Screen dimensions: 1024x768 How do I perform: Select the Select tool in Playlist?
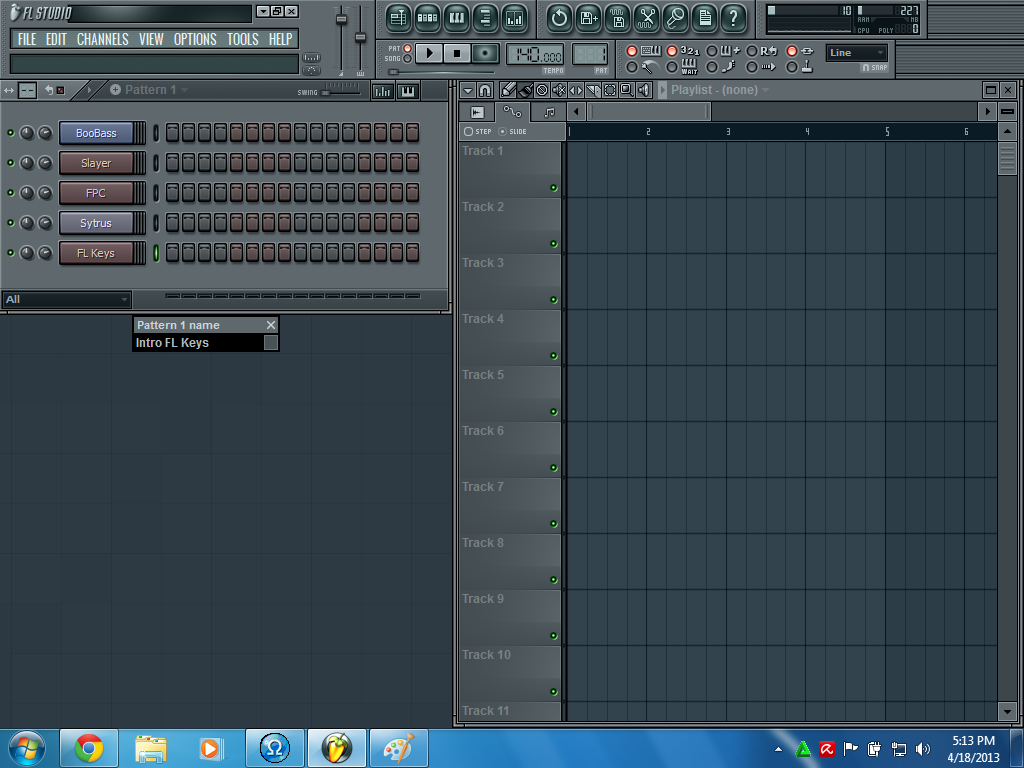click(610, 90)
